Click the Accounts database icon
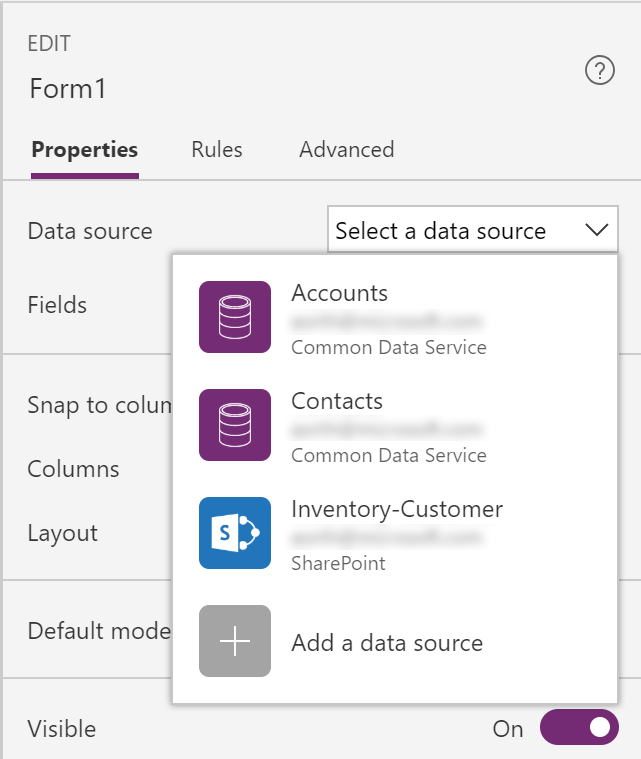Screen dimensions: 641x759 (x=235, y=317)
